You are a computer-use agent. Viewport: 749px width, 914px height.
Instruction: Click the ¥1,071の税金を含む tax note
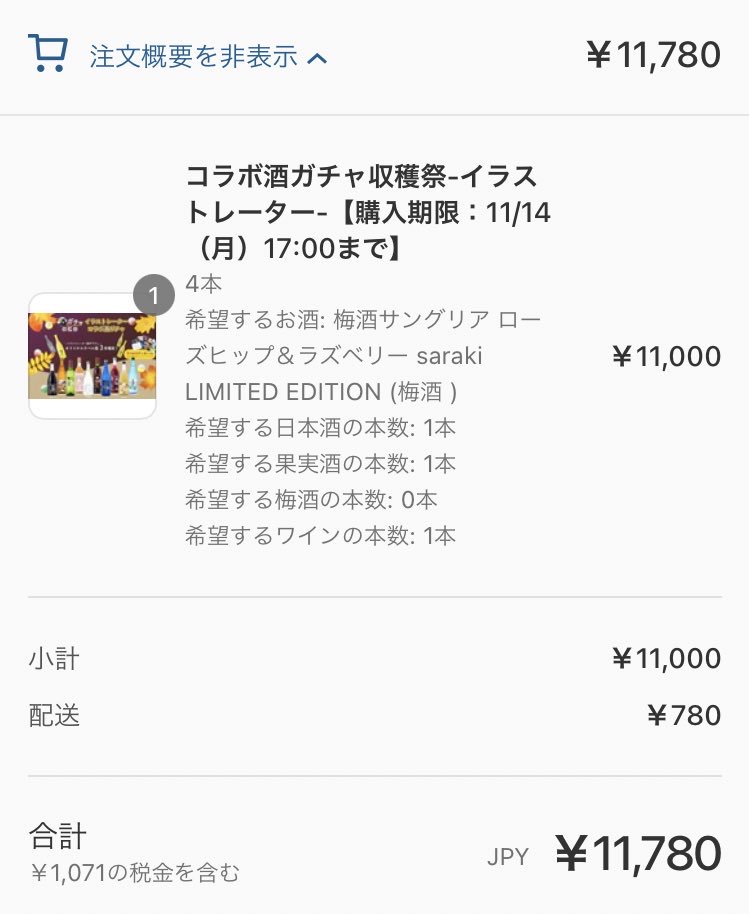(x=134, y=873)
